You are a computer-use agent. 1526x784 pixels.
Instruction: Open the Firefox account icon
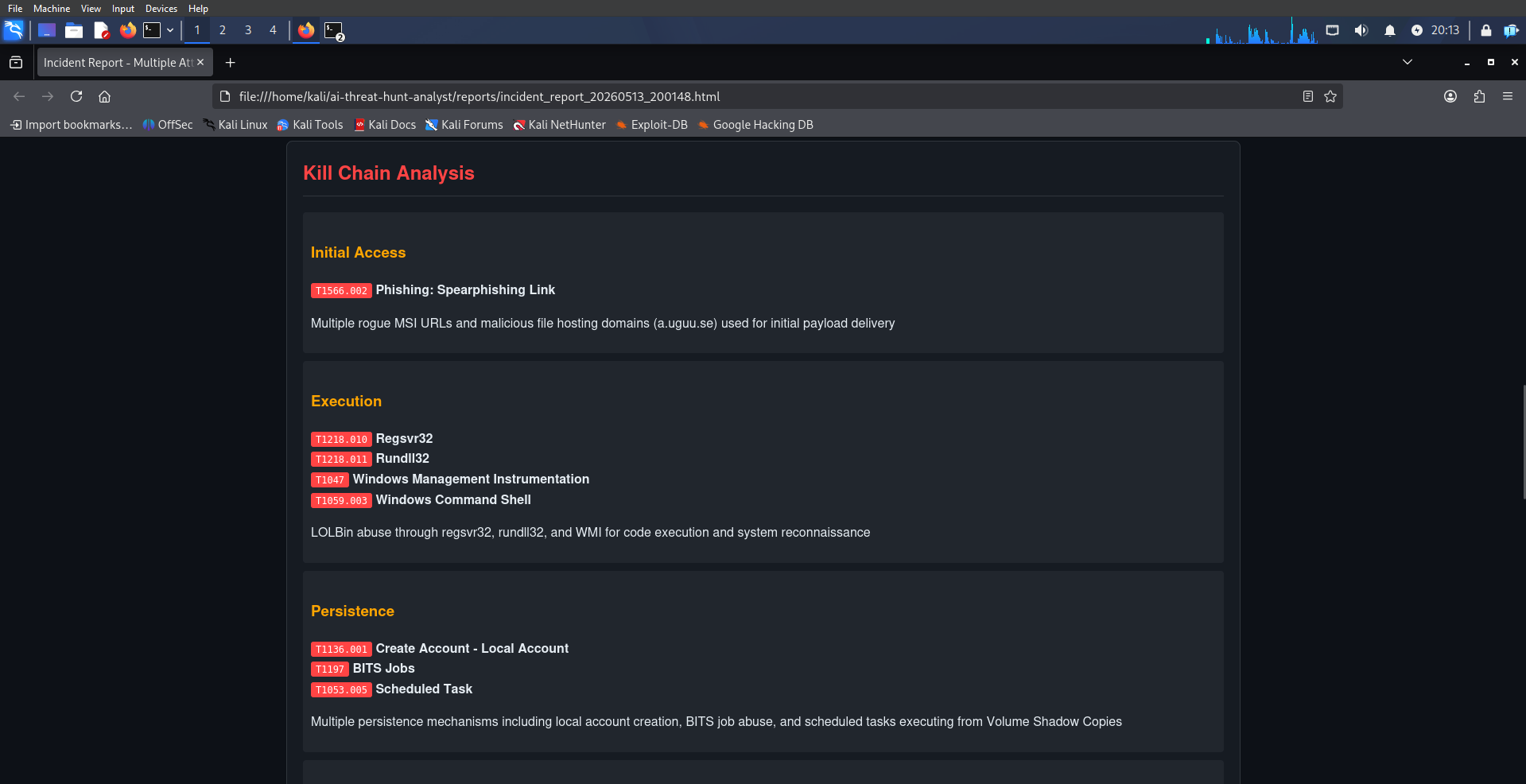1450,96
